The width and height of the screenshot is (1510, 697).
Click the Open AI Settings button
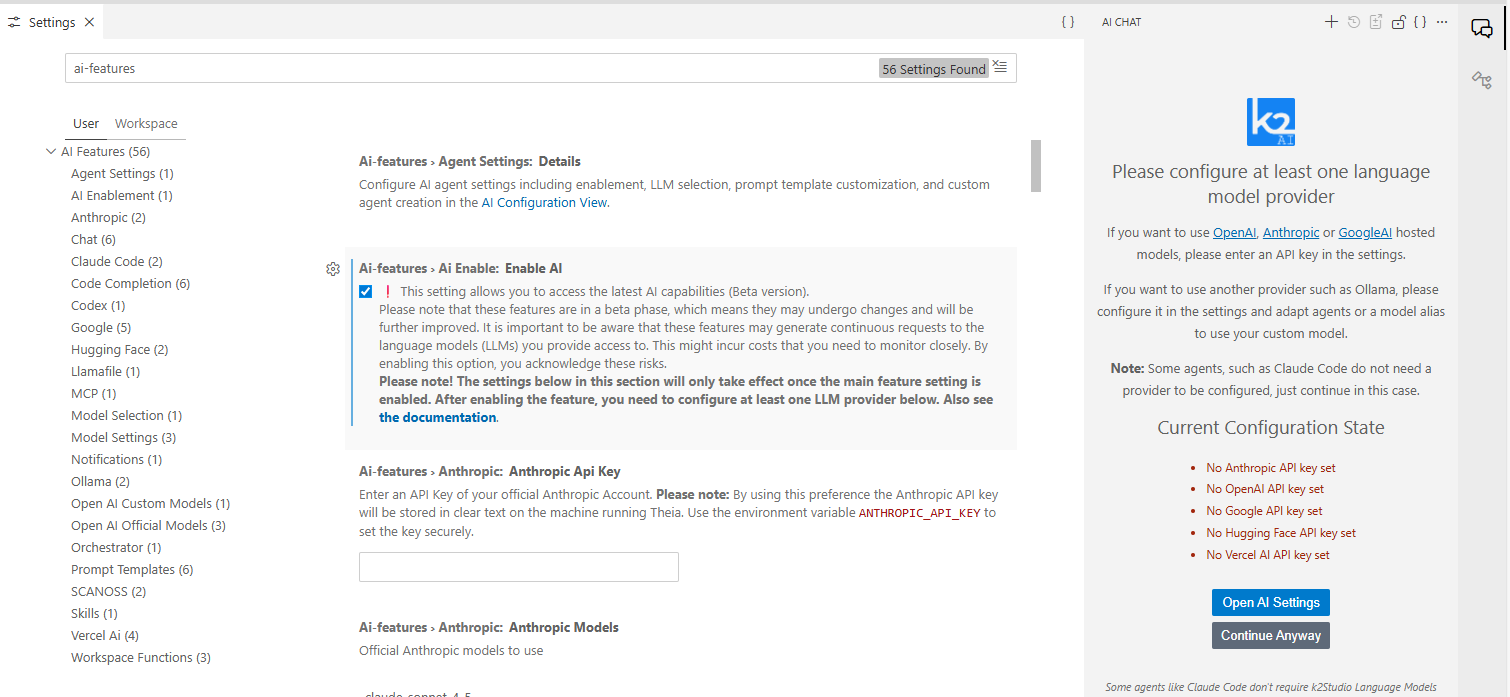click(x=1270, y=603)
